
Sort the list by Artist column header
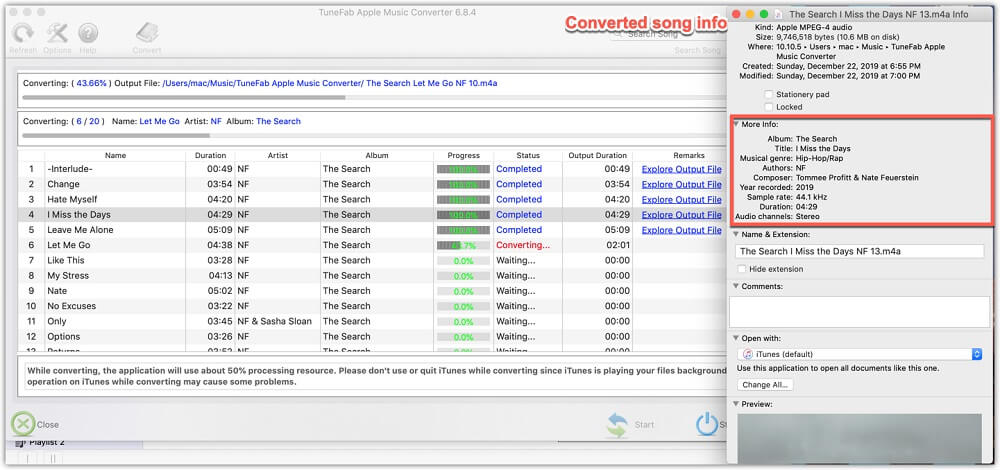(x=276, y=155)
